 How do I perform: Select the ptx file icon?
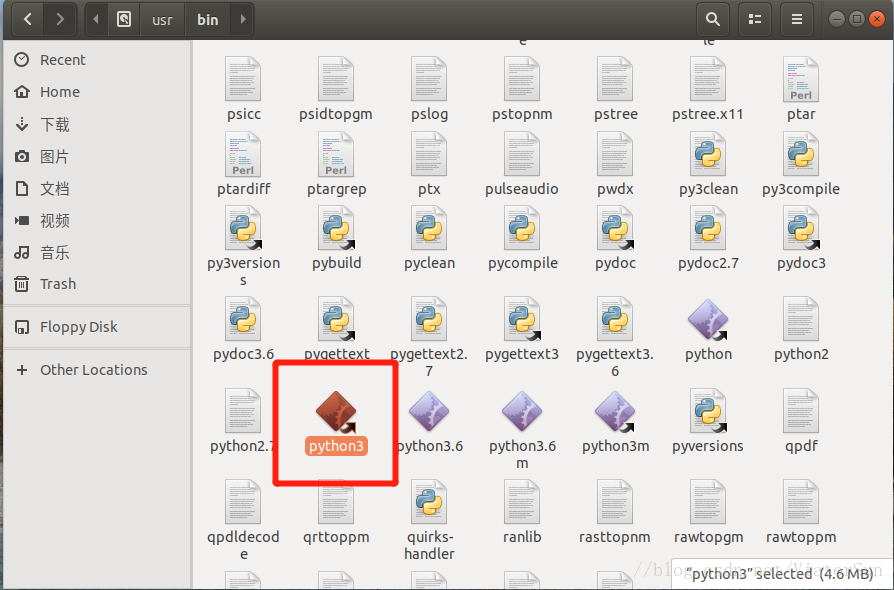[429, 154]
